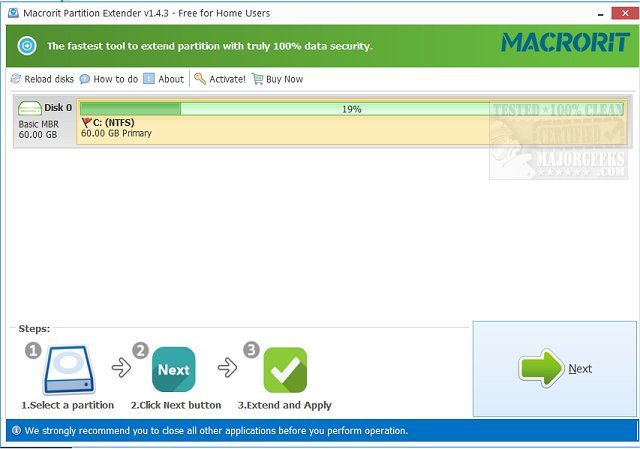
Task: Click the Activate key icon
Action: (200, 79)
